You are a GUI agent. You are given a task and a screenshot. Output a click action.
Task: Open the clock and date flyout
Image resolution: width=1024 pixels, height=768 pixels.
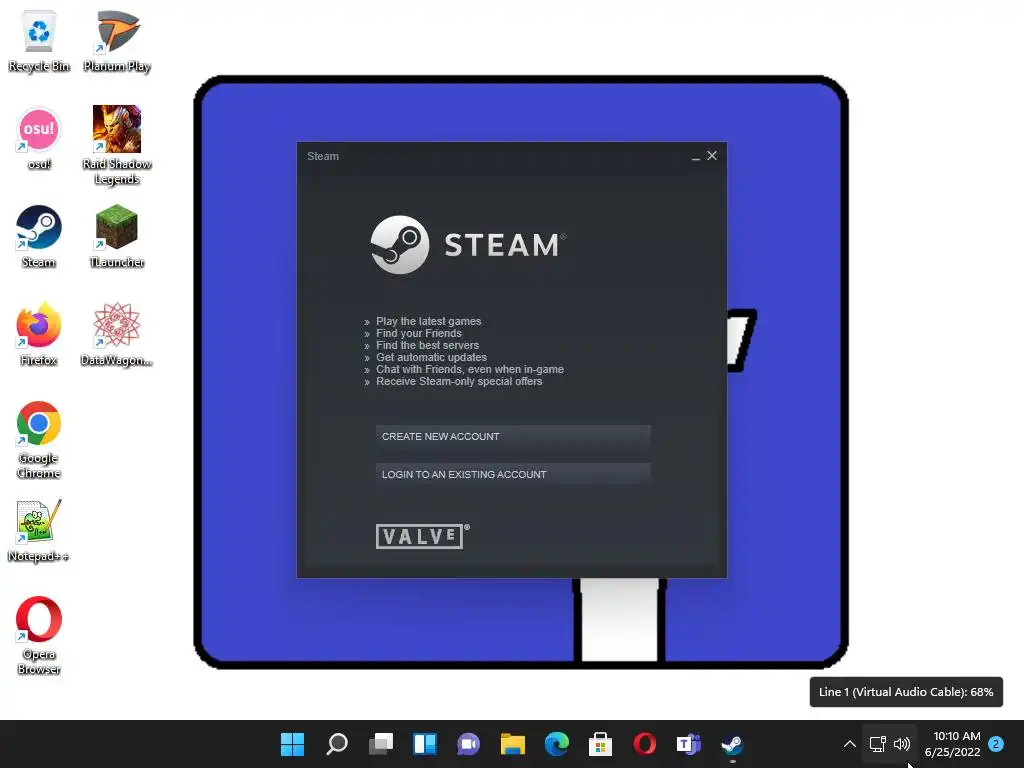[x=953, y=744]
